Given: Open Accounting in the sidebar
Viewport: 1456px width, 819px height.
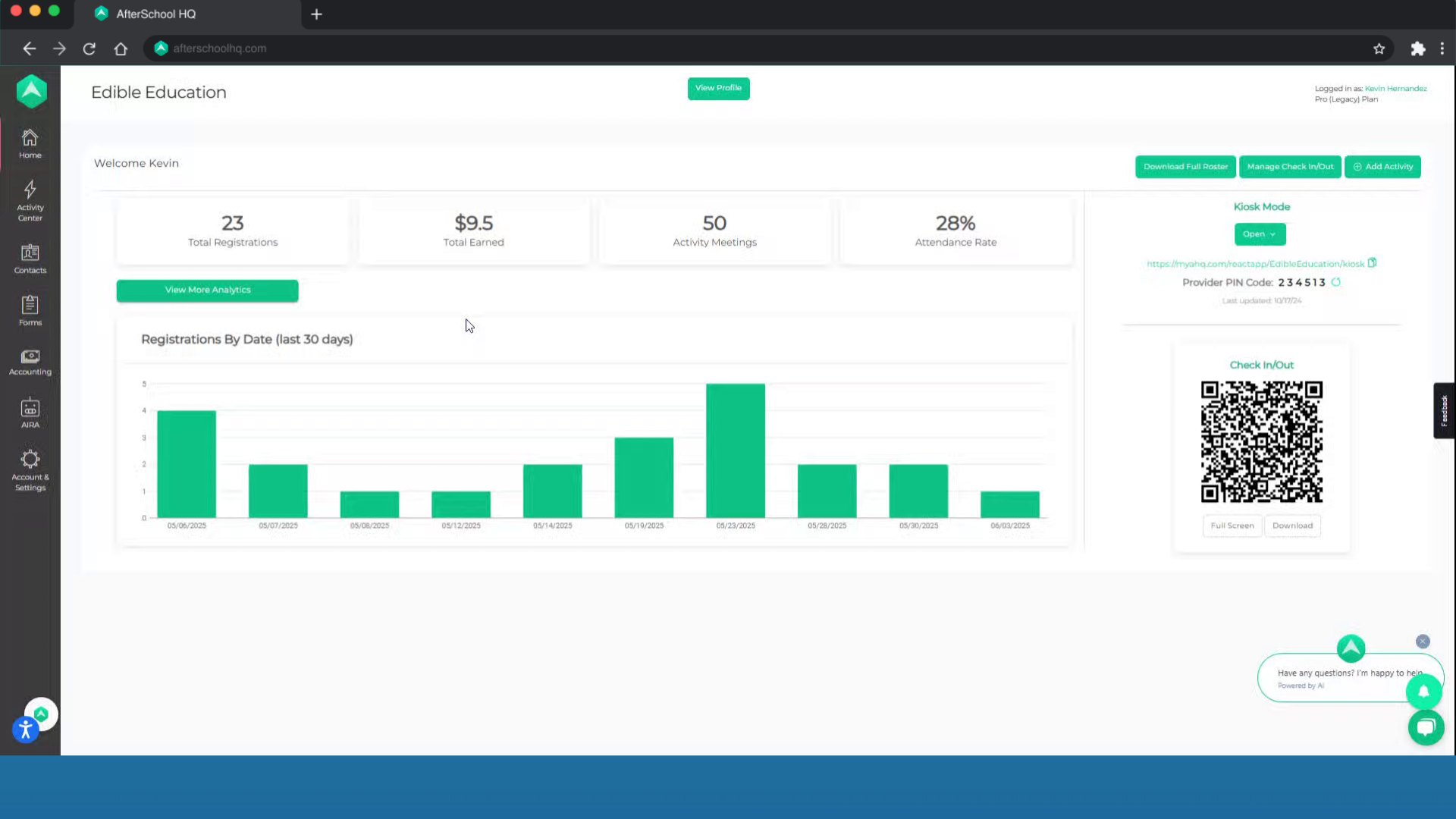Looking at the screenshot, I should point(30,362).
